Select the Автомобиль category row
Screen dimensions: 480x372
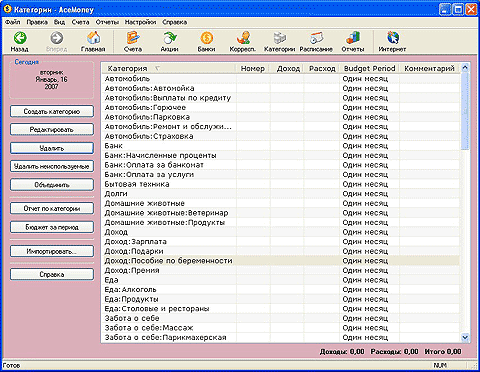[x=281, y=79]
